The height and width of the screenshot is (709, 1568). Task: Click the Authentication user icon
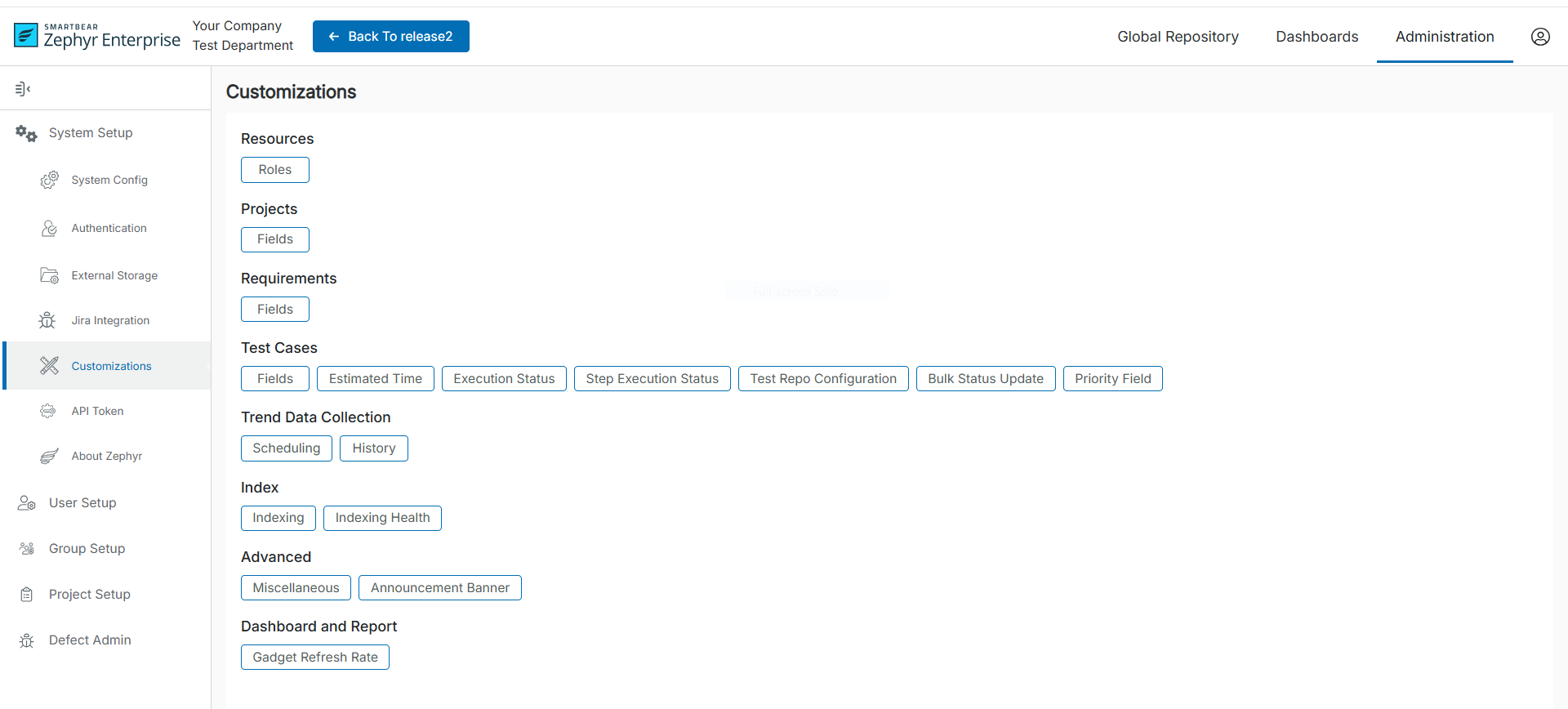click(x=49, y=228)
